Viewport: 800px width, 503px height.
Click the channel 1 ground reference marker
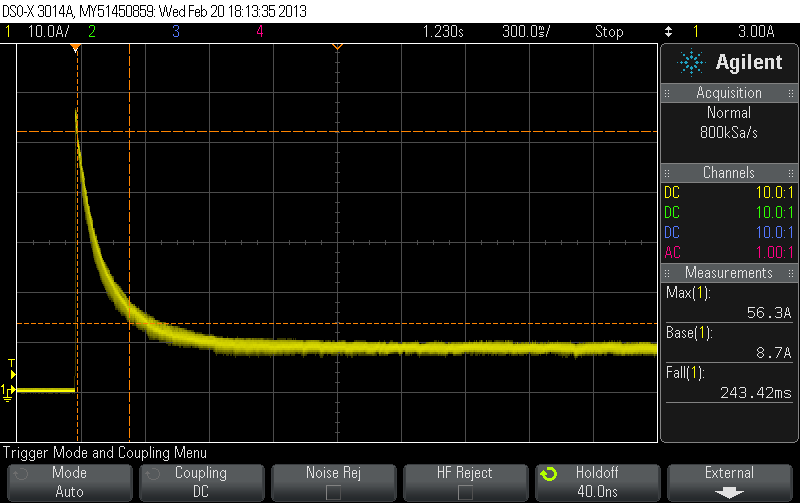coord(8,392)
